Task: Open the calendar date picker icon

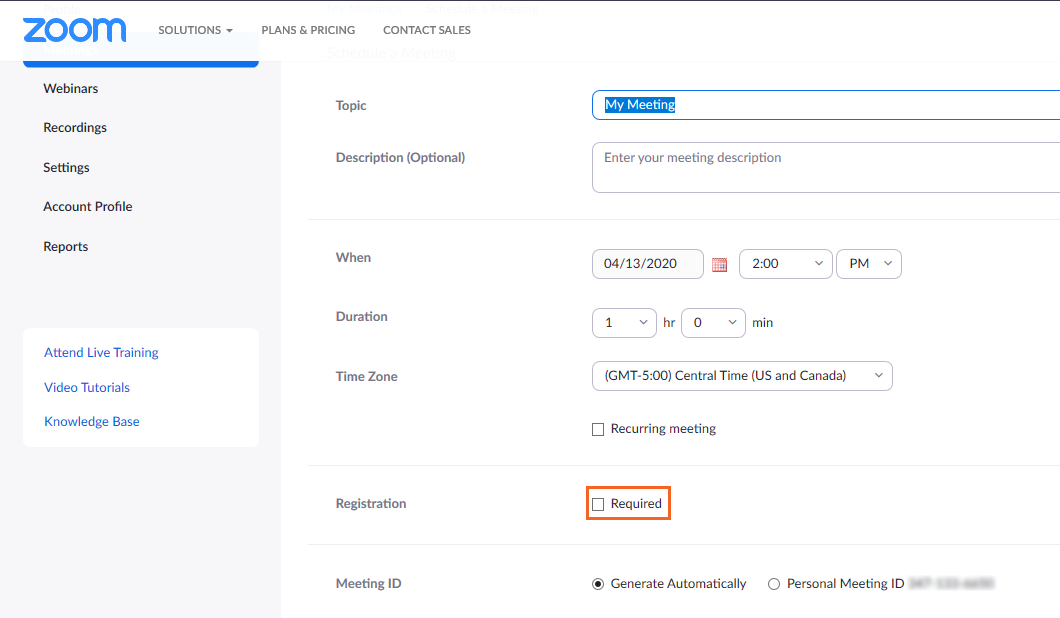Action: [x=719, y=264]
